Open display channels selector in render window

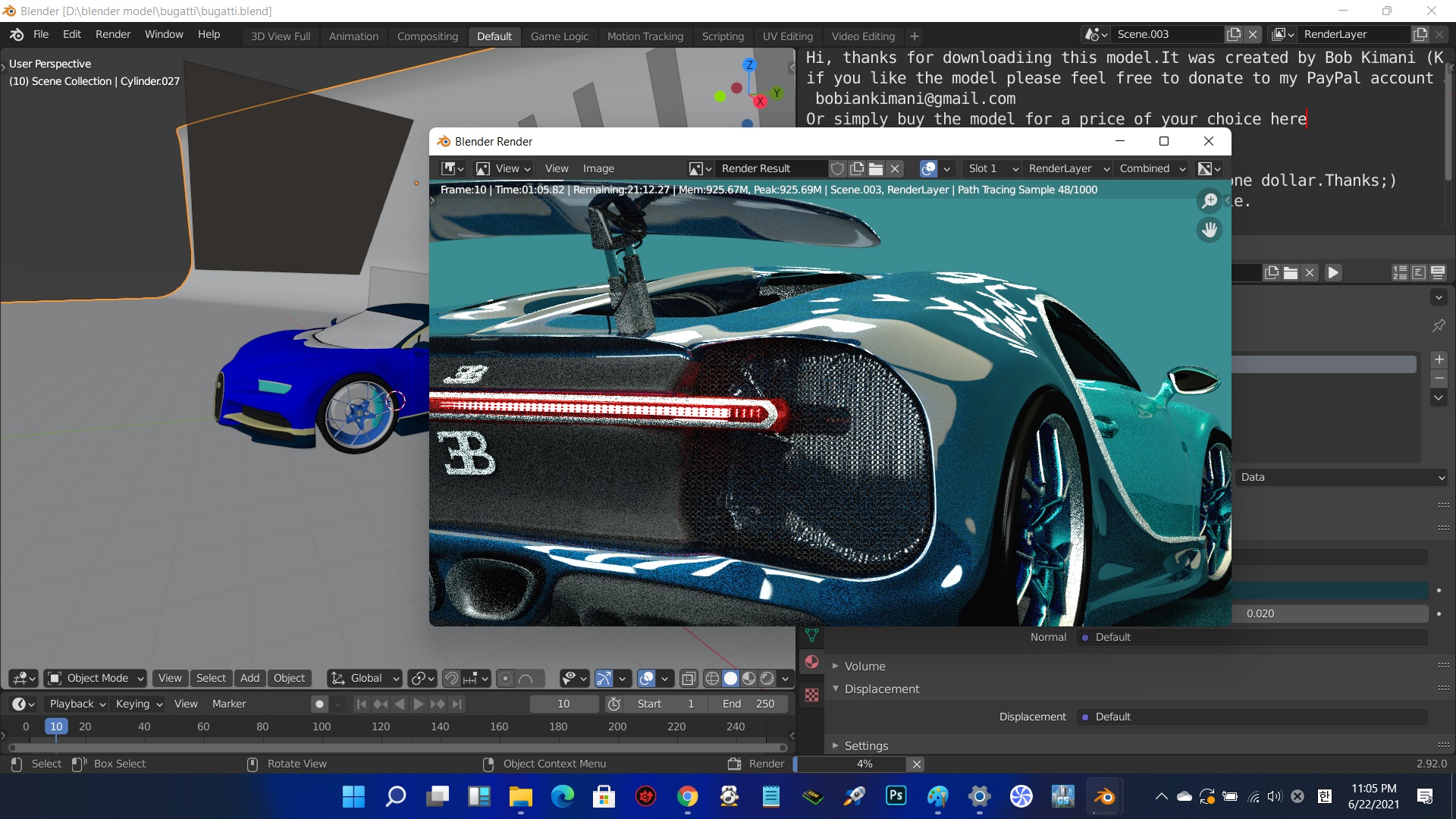click(x=1209, y=168)
